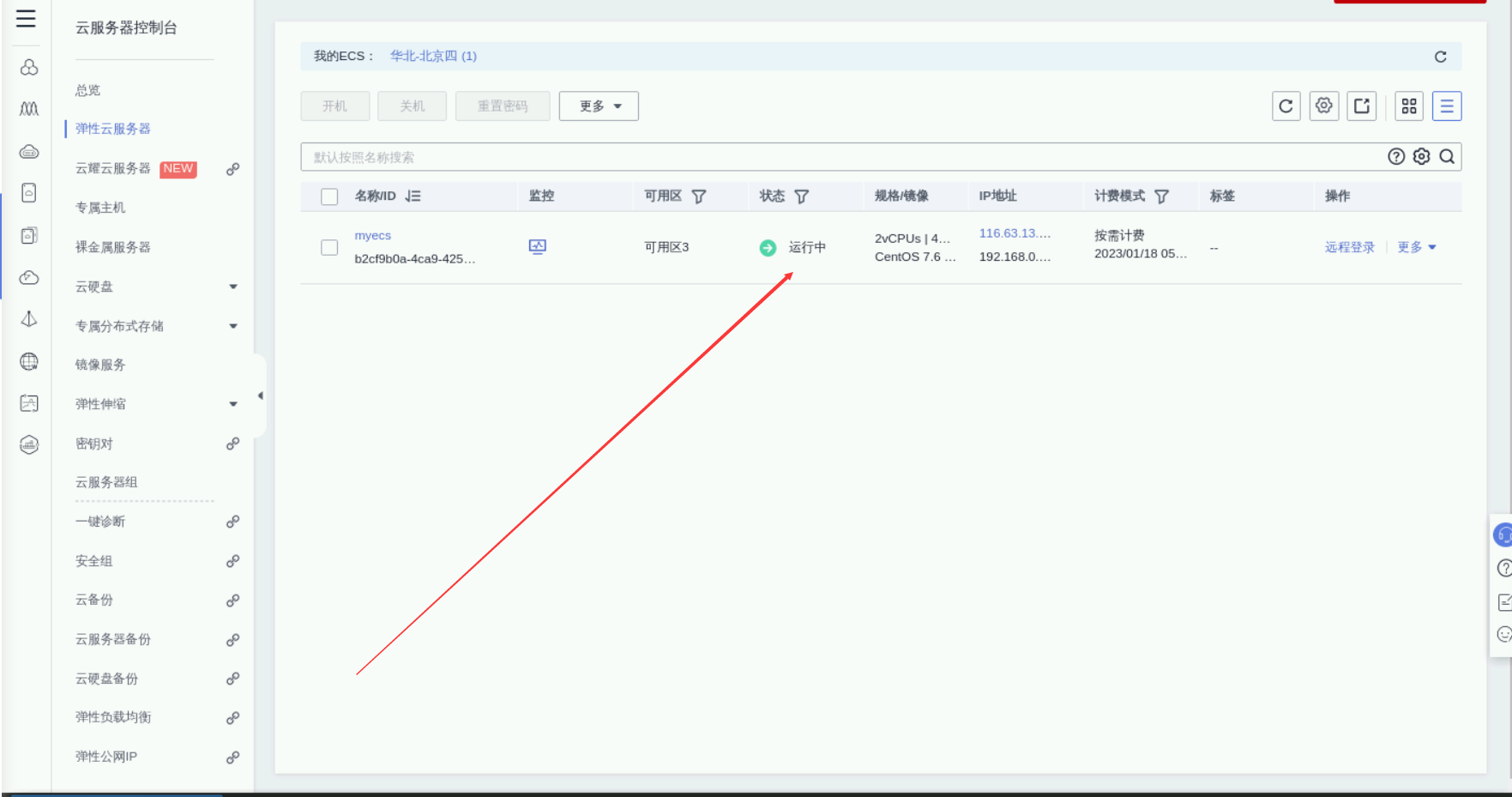Expand the 更多 actions for myecs row
Viewport: 1512px width, 797px height.
pyautogui.click(x=1417, y=247)
